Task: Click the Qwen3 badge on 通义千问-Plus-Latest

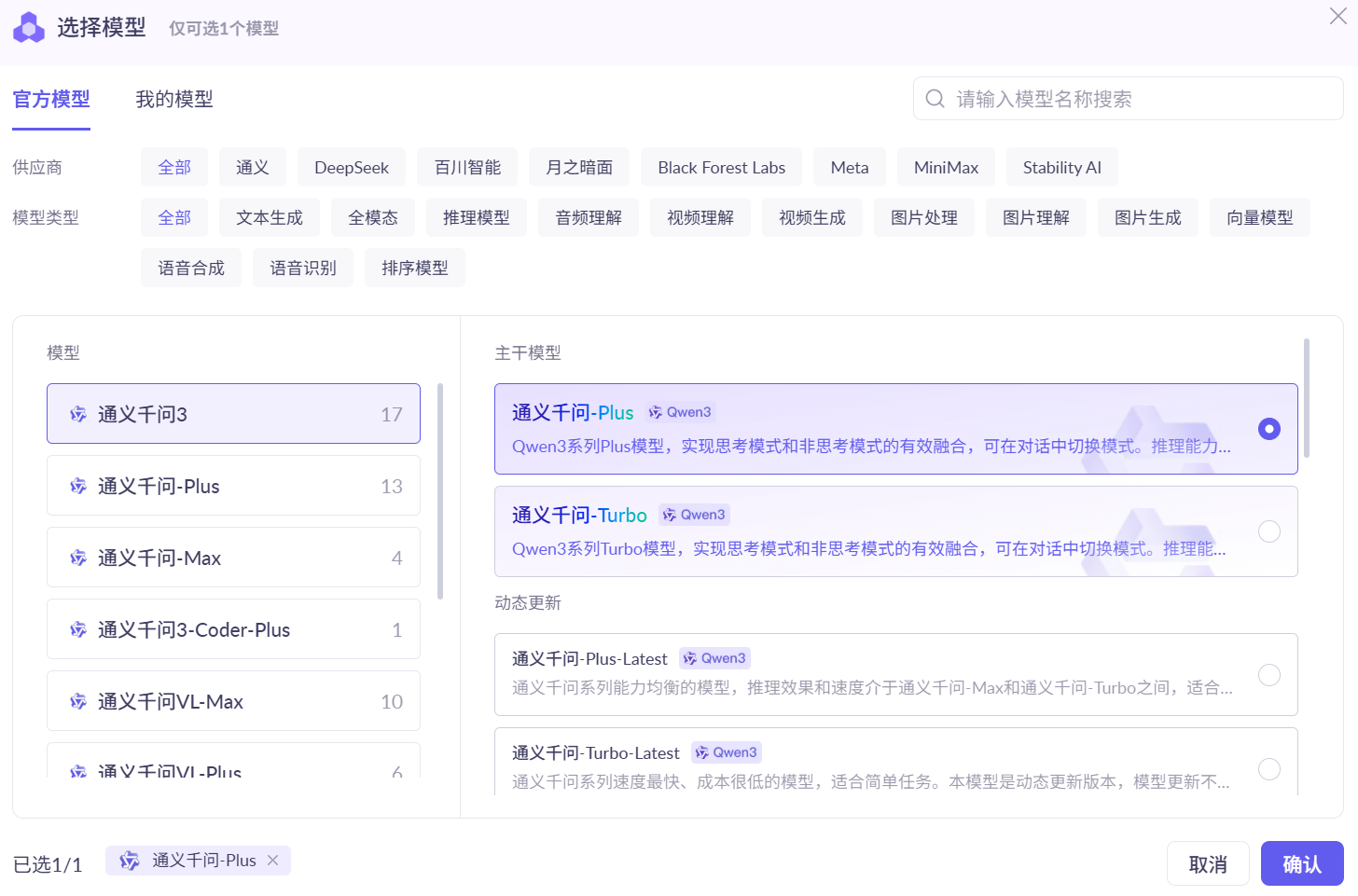Action: [714, 658]
